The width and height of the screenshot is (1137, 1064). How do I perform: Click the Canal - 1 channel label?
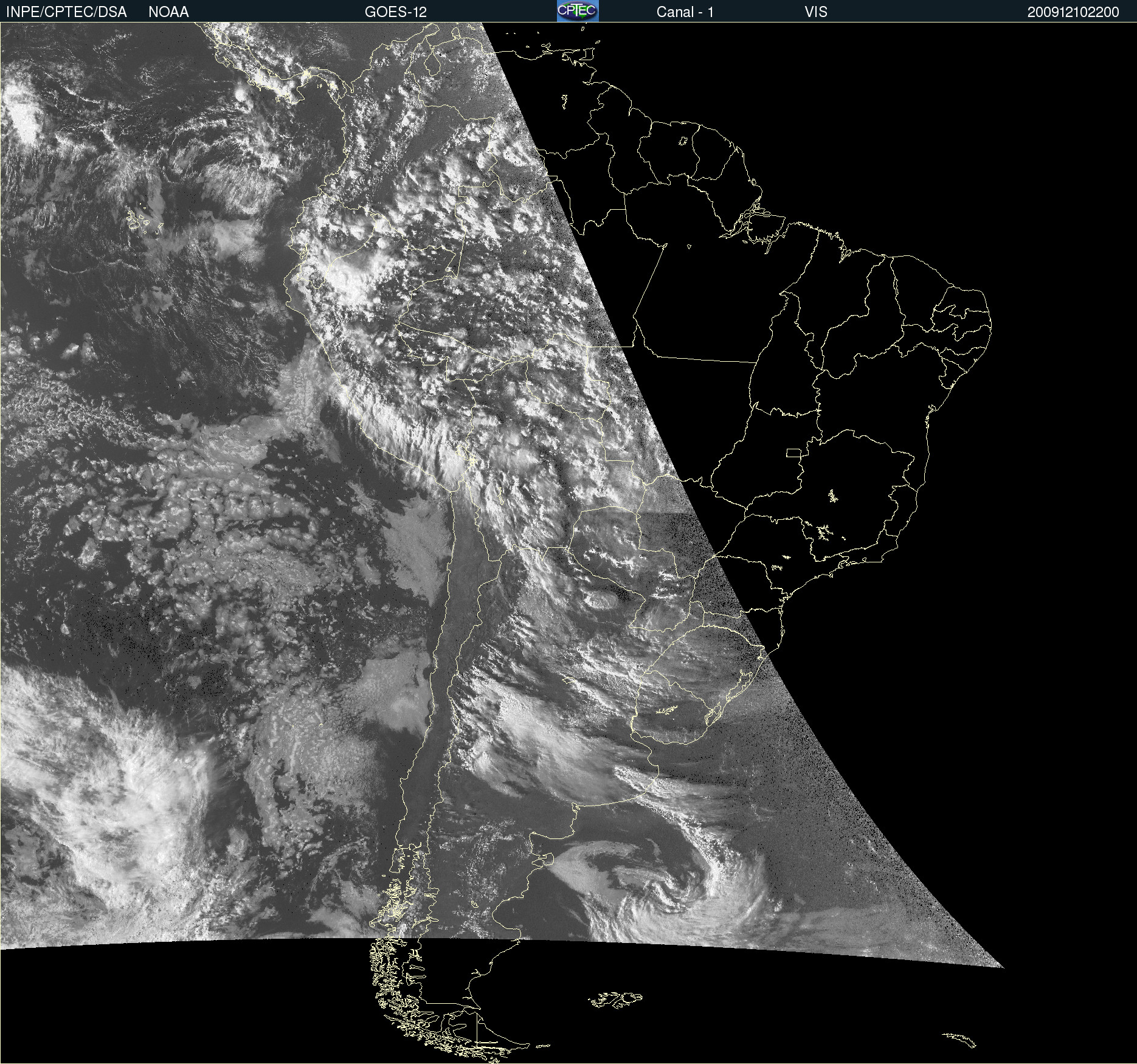685,12
